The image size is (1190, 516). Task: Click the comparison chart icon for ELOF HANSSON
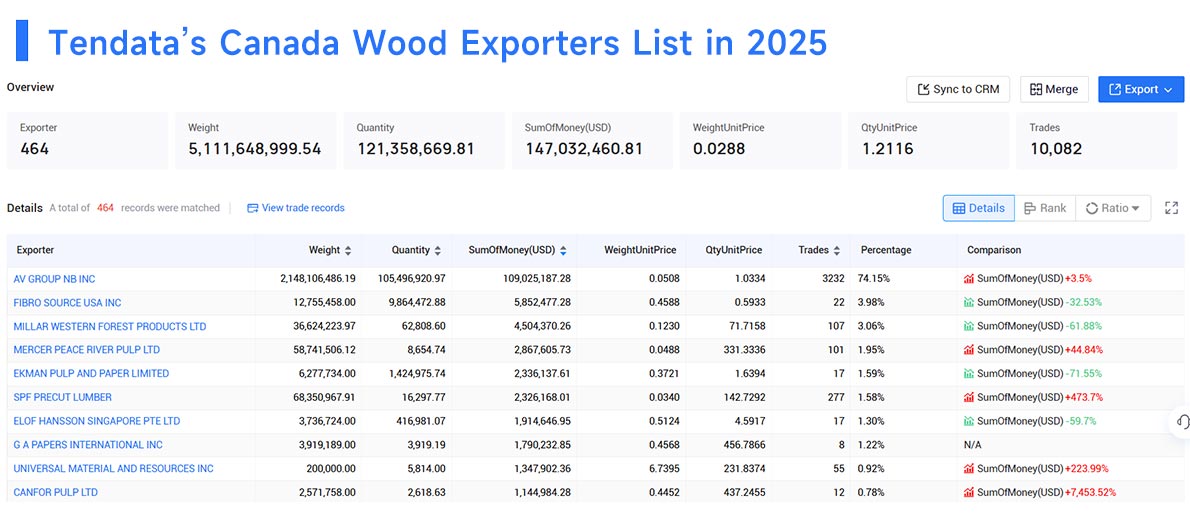coord(969,420)
